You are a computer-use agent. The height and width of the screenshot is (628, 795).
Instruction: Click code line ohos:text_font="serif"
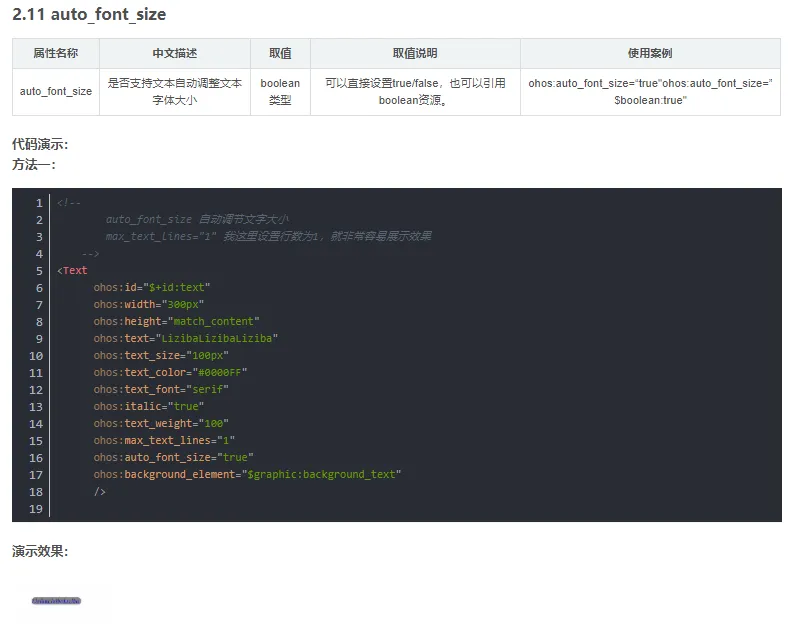click(x=161, y=389)
